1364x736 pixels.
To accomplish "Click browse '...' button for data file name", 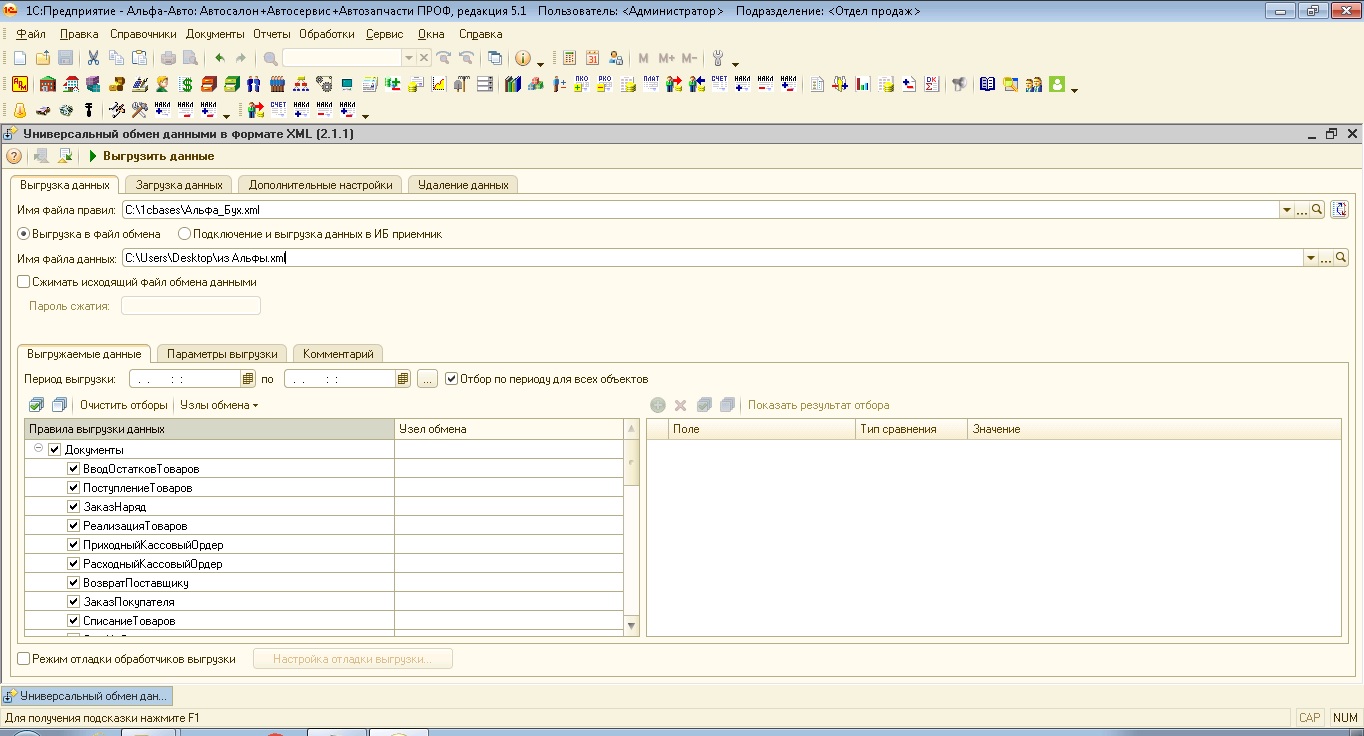I will click(x=1327, y=258).
